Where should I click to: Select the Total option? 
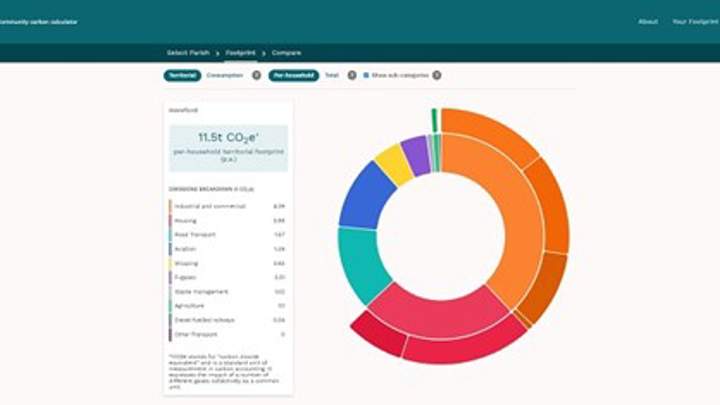[x=332, y=75]
